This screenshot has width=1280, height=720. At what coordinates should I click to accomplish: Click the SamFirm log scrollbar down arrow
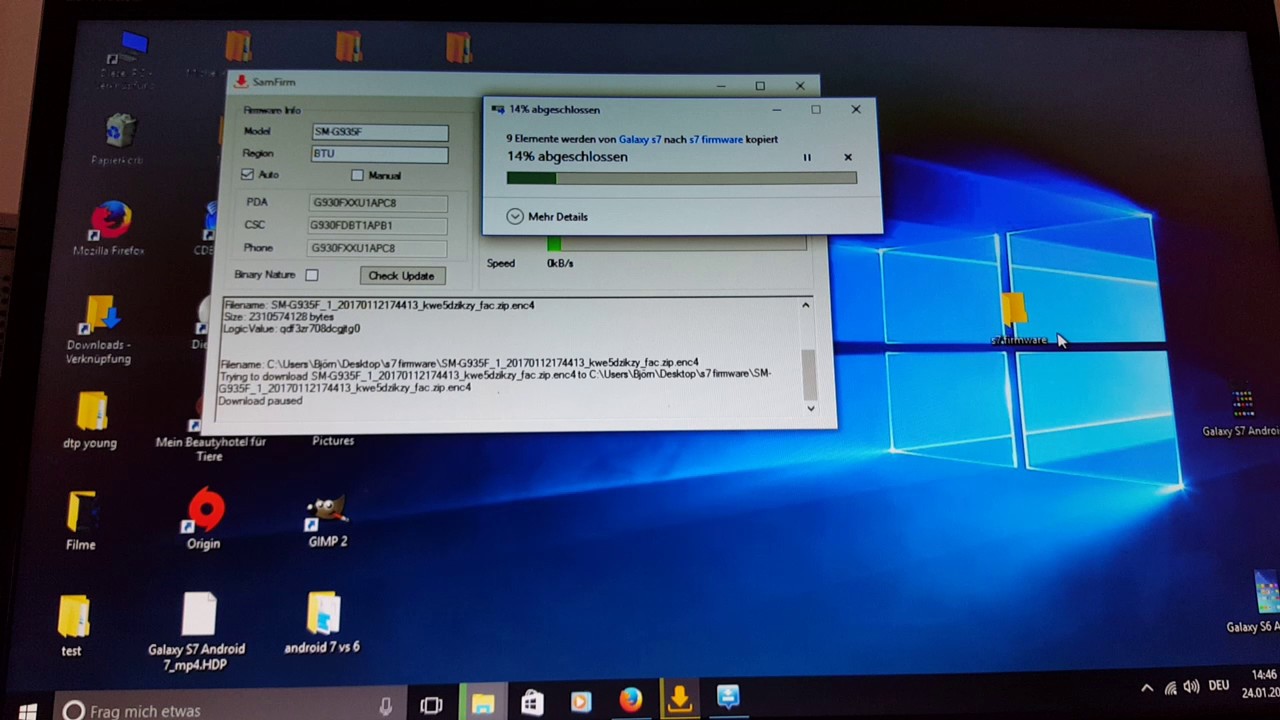click(810, 408)
